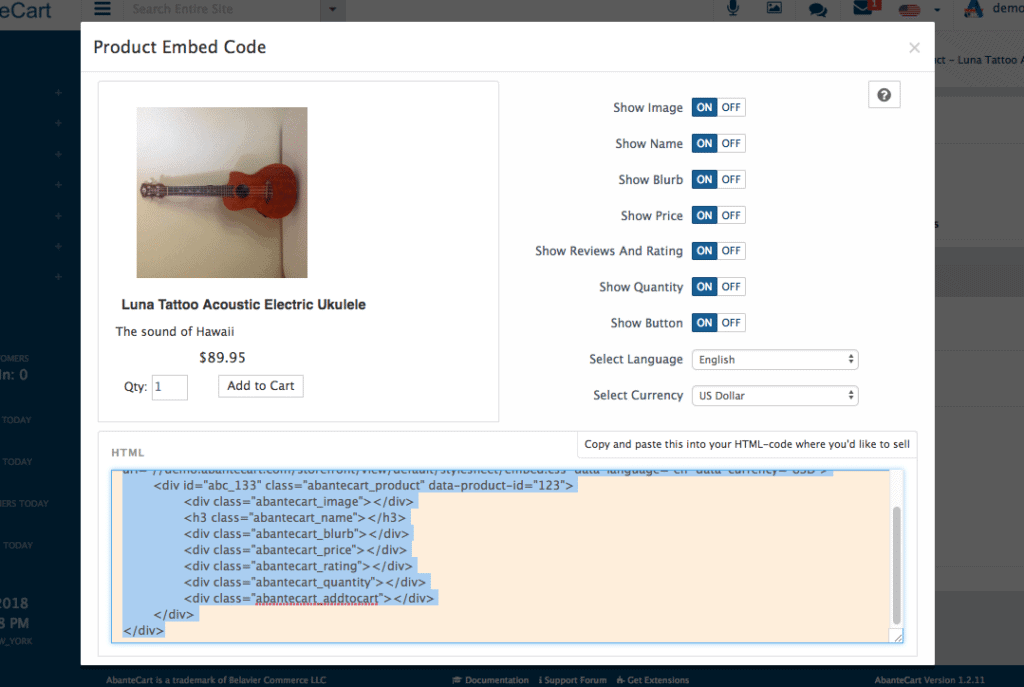1024x687 pixels.
Task: Open the hamburger menu in the top bar
Action: pos(103,8)
